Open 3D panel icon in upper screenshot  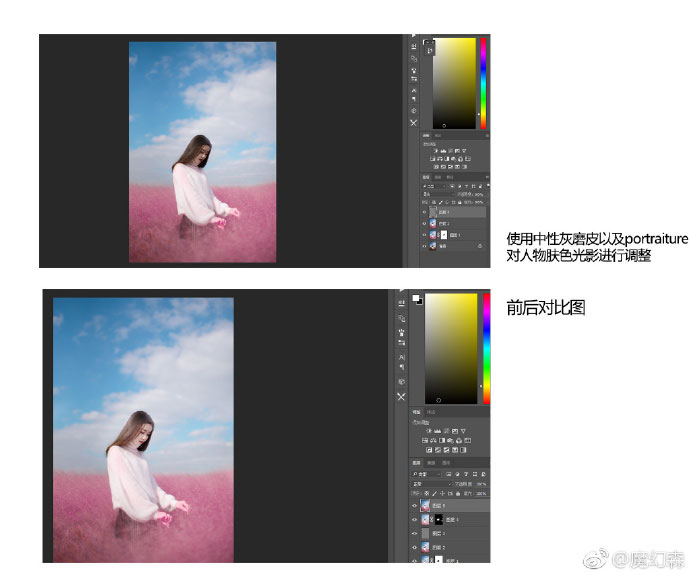coord(414,110)
